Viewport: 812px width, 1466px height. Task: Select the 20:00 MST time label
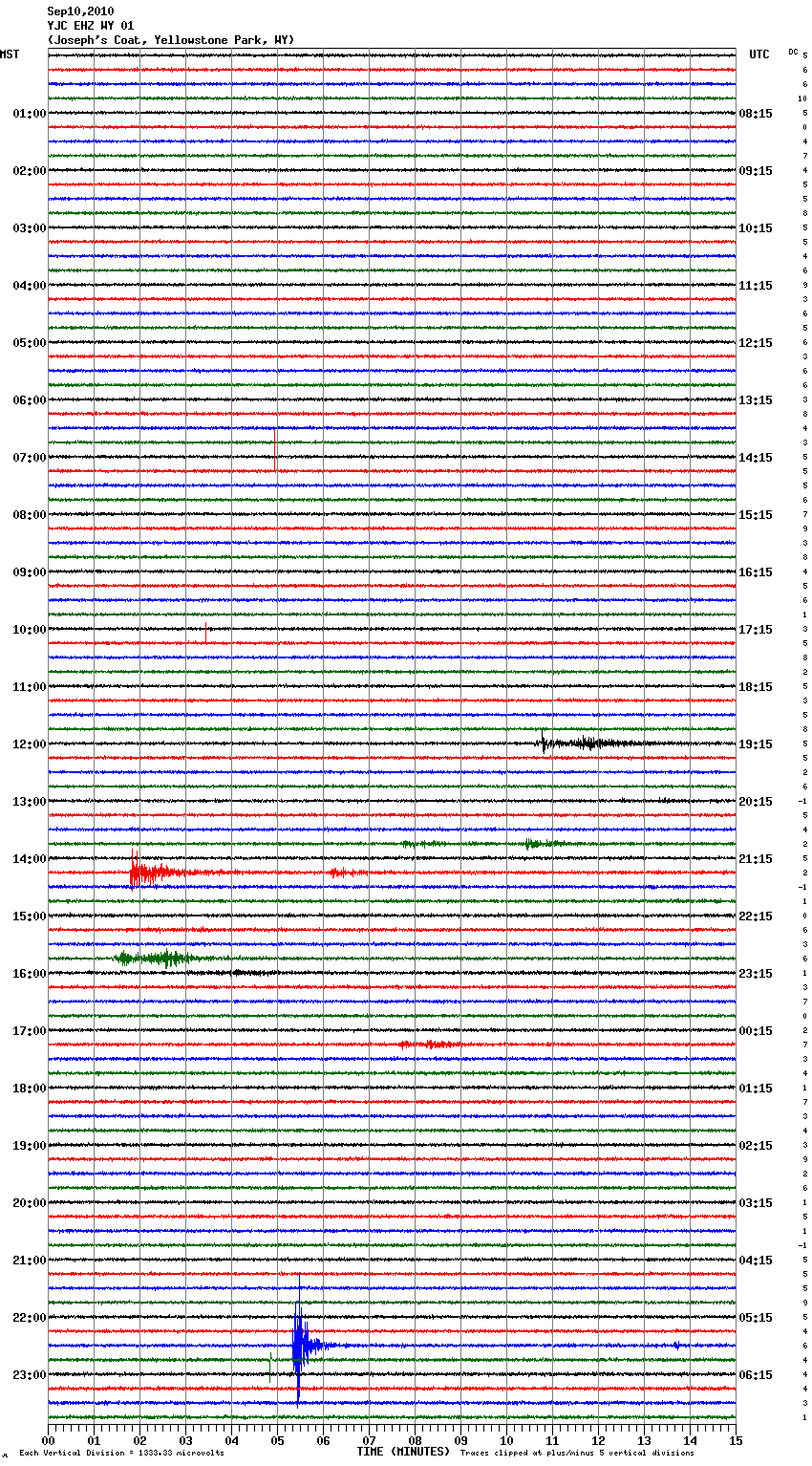[x=30, y=1203]
